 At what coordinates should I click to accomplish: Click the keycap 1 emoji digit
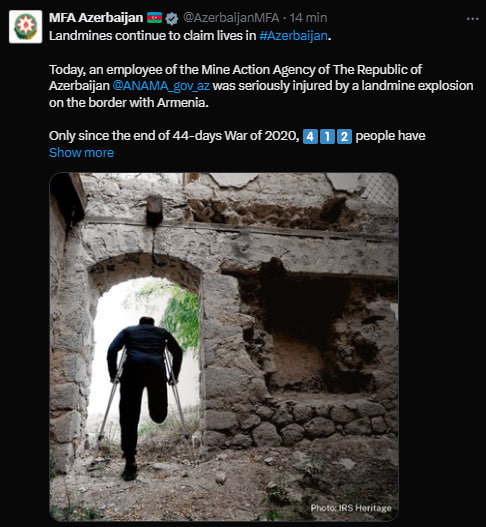point(327,136)
